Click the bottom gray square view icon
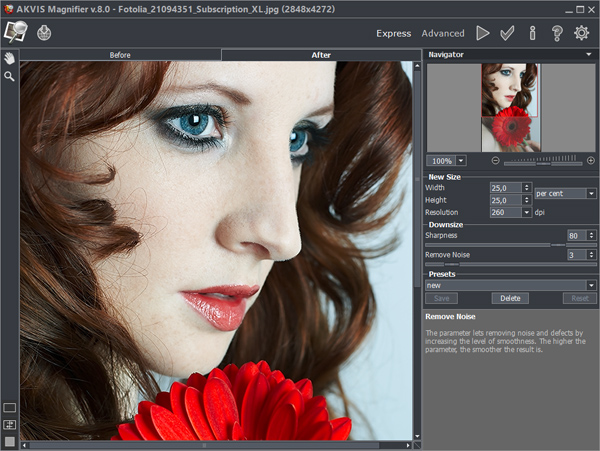 pos(10,442)
